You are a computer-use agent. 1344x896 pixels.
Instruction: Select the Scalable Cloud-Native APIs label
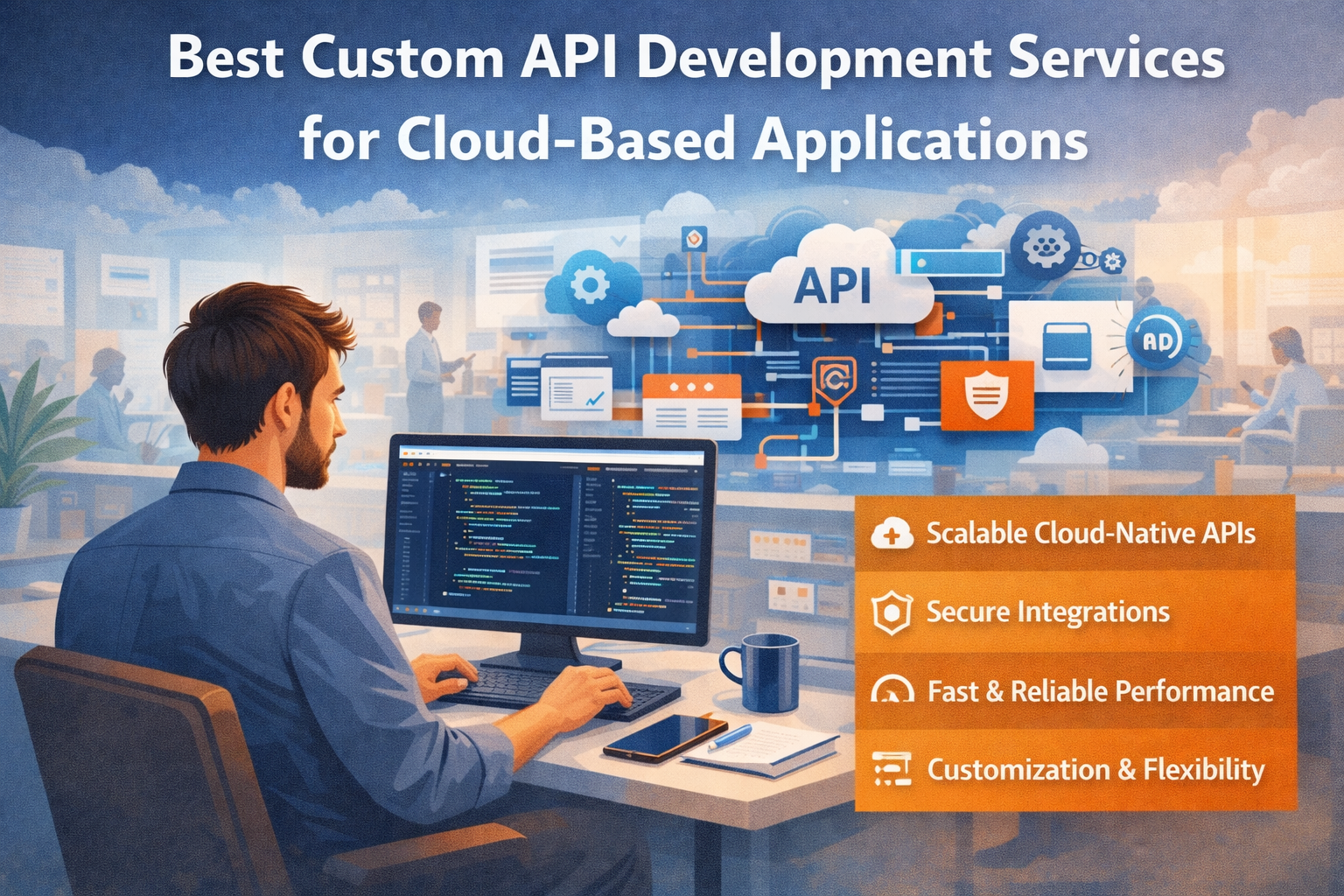1090,533
